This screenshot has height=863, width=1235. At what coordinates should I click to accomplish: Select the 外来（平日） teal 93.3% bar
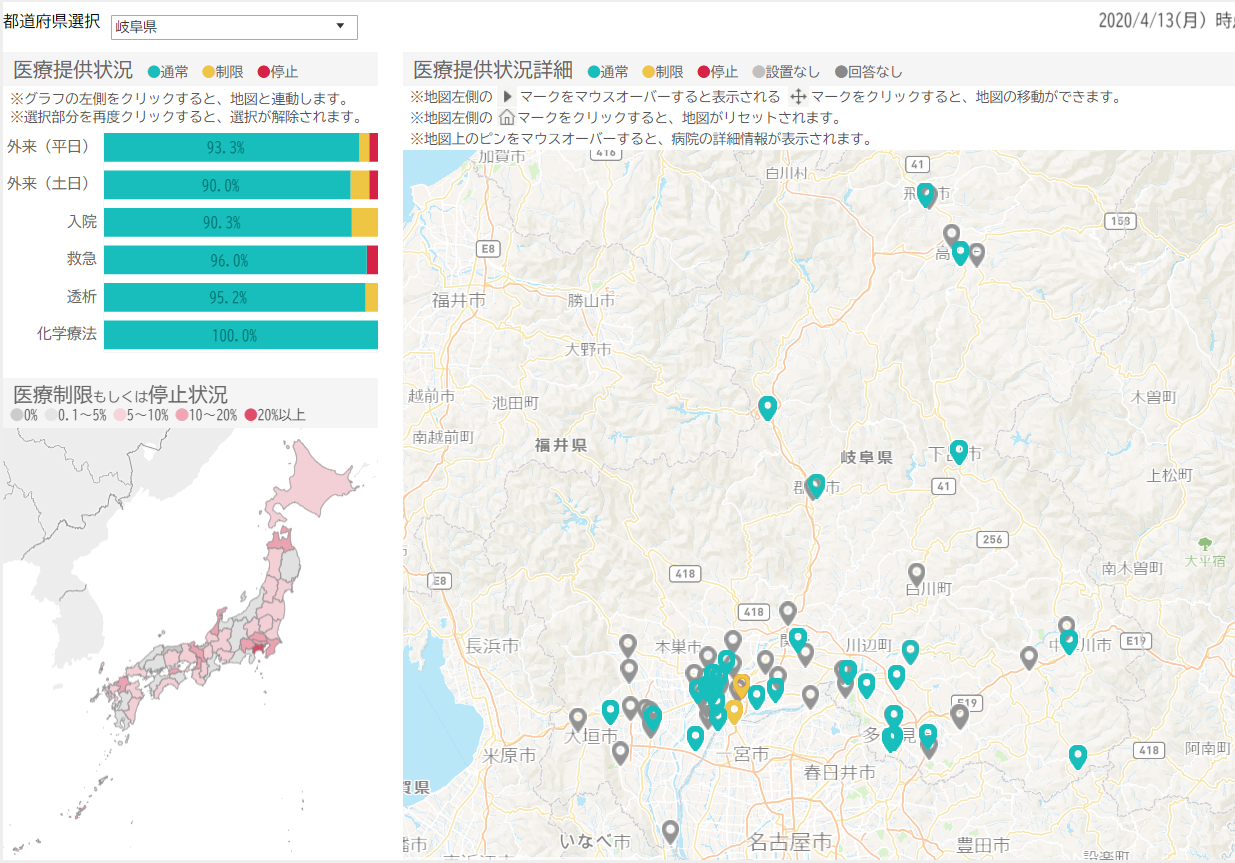(x=230, y=147)
